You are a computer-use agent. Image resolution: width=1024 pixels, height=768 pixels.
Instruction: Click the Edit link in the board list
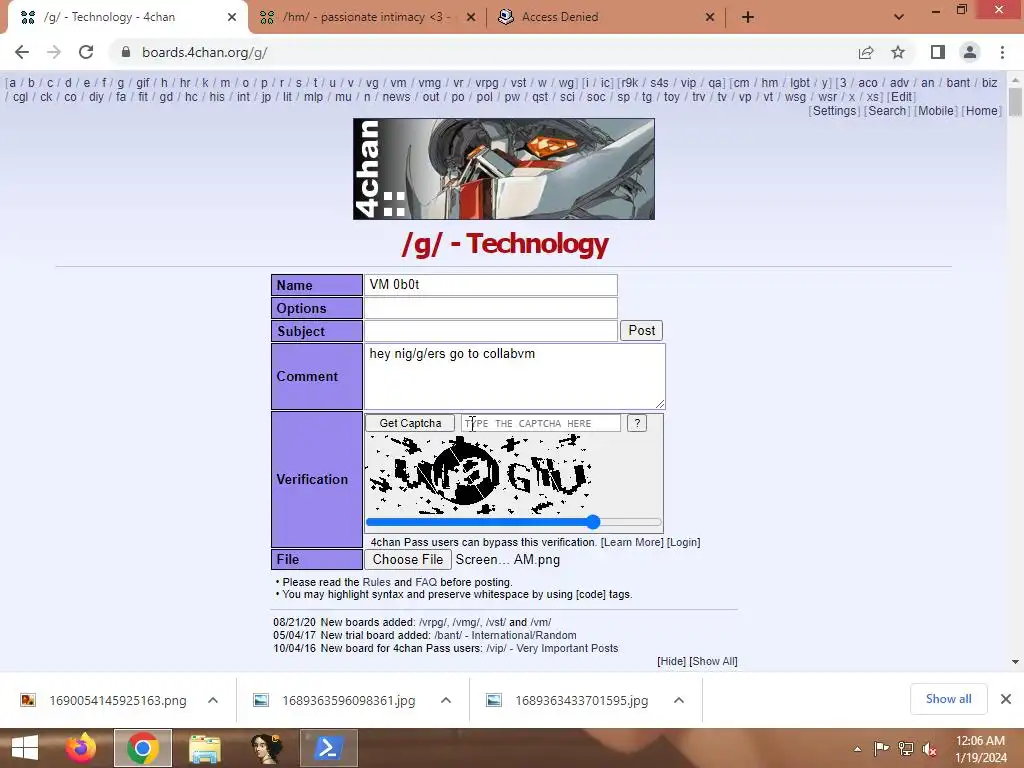tap(901, 97)
